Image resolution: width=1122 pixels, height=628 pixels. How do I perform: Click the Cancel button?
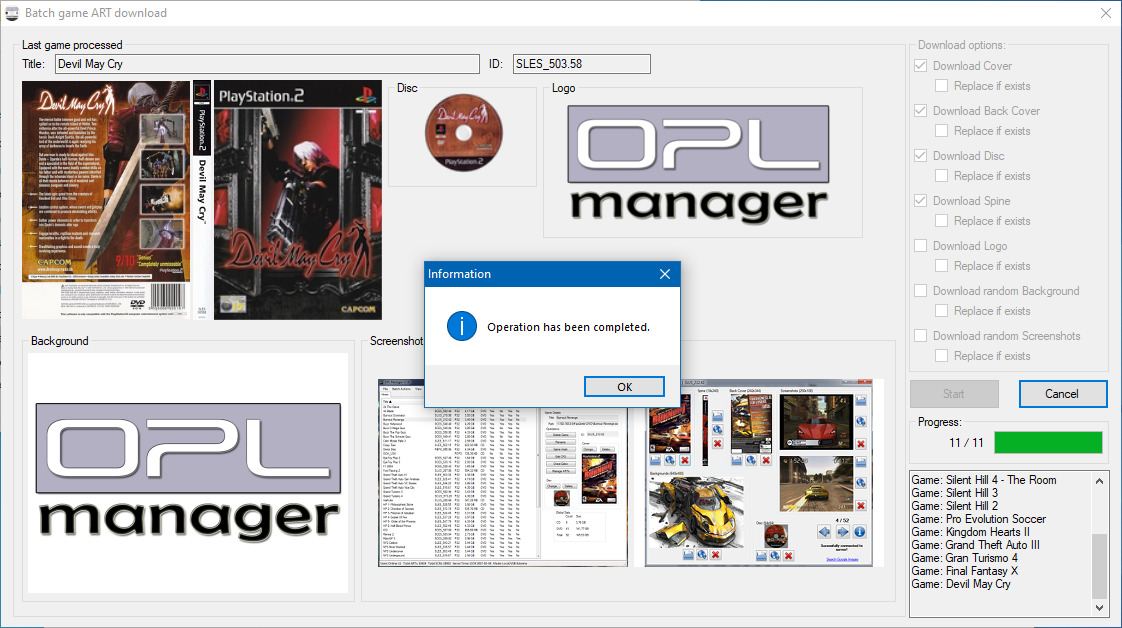coord(1063,393)
